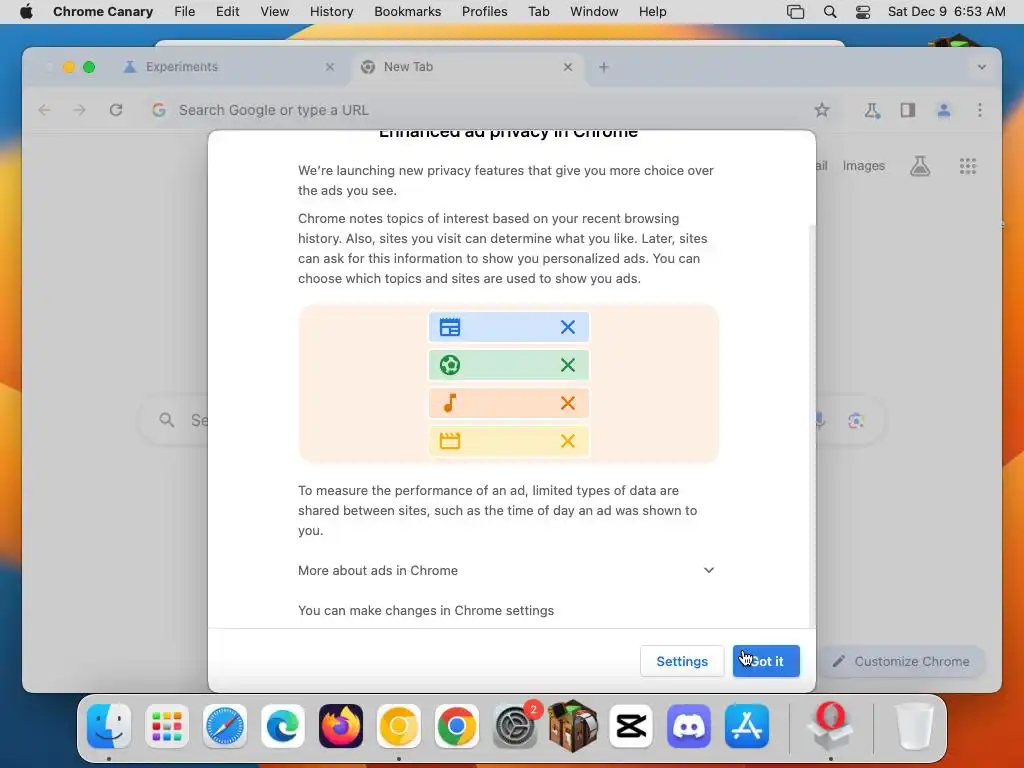The height and width of the screenshot is (768, 1024).
Task: Open Control Center in menu bar
Action: [863, 12]
